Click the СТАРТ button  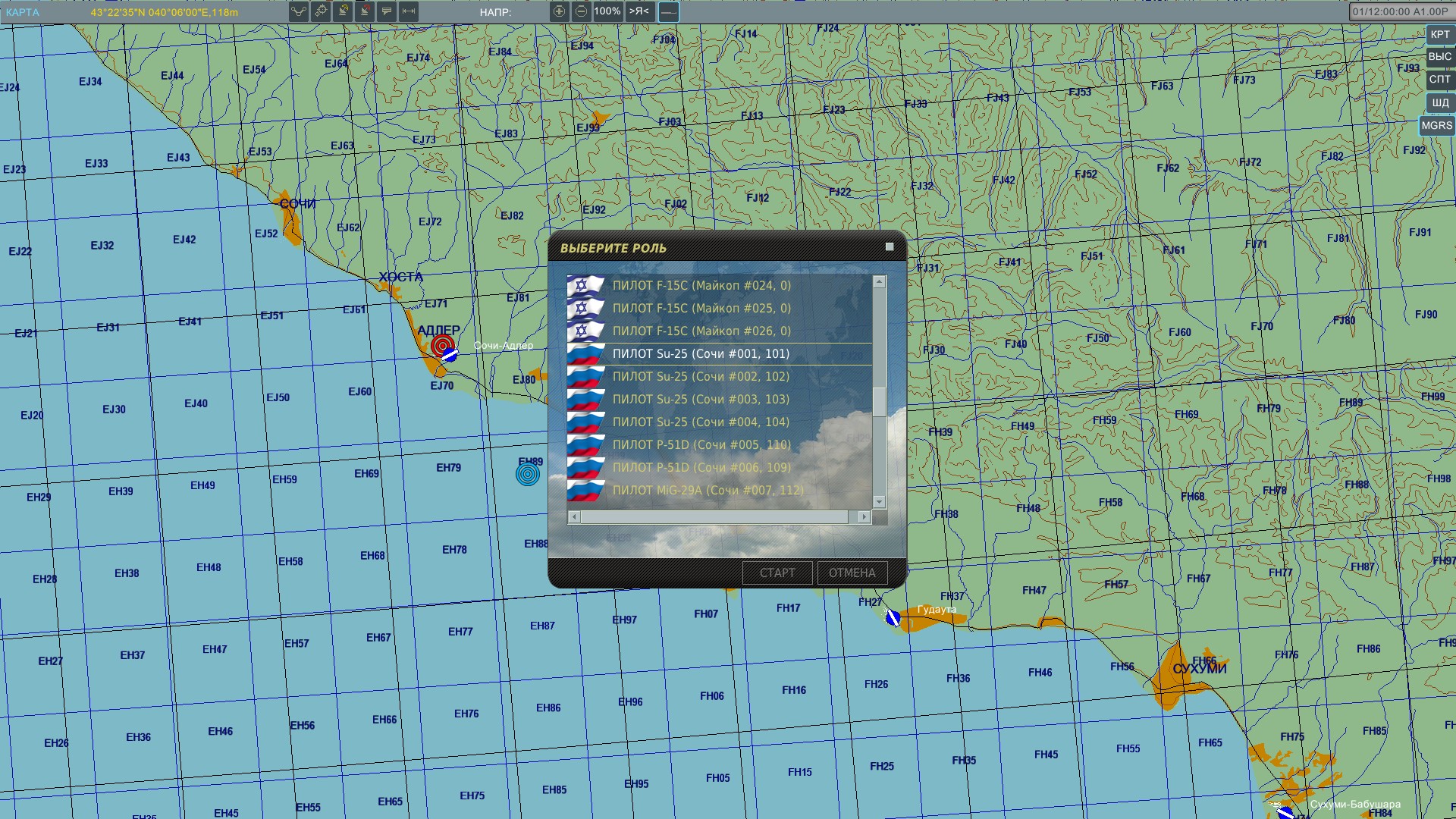tap(777, 573)
